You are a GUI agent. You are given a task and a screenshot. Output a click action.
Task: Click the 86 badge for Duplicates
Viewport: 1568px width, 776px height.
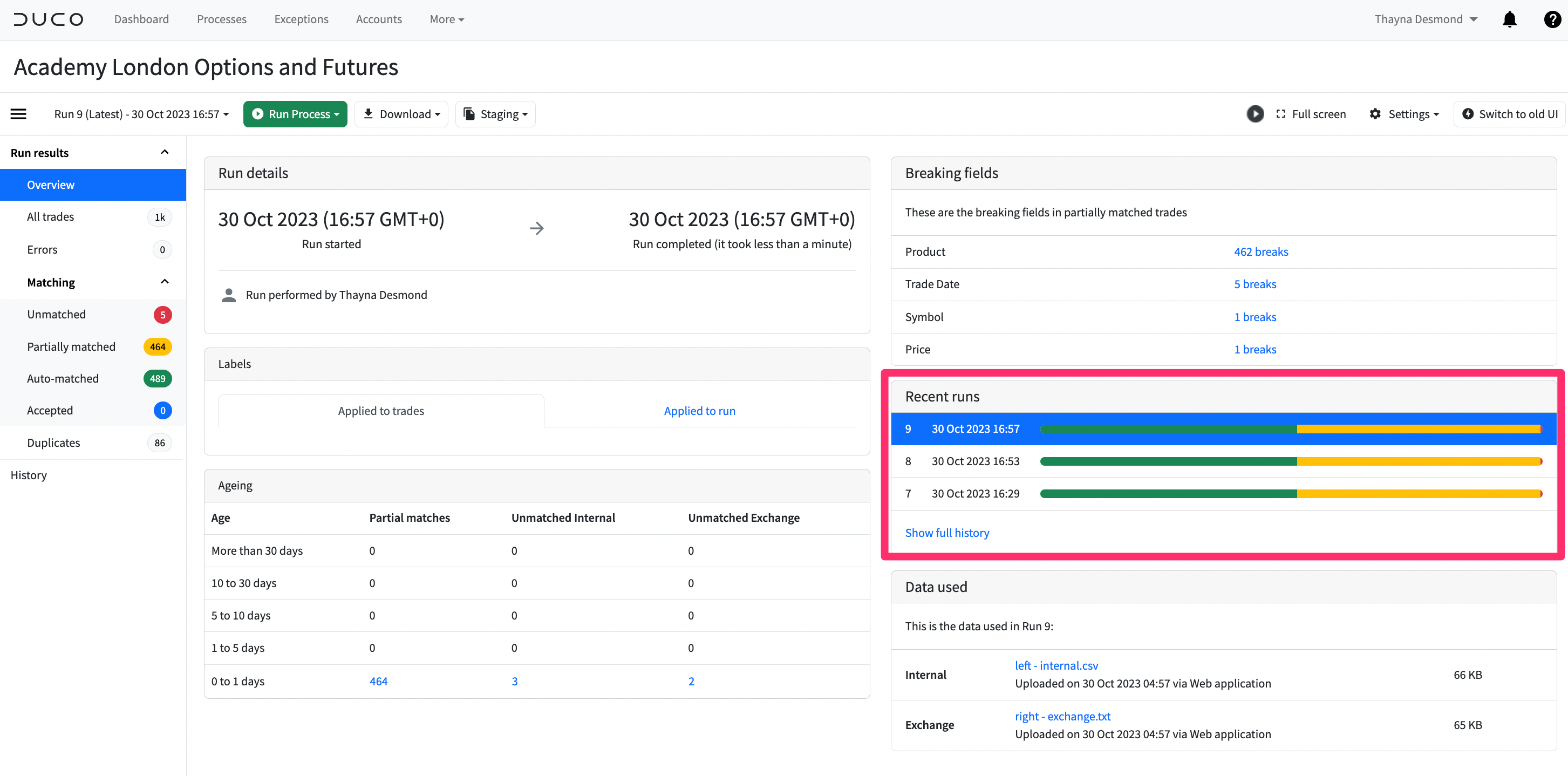tap(160, 443)
